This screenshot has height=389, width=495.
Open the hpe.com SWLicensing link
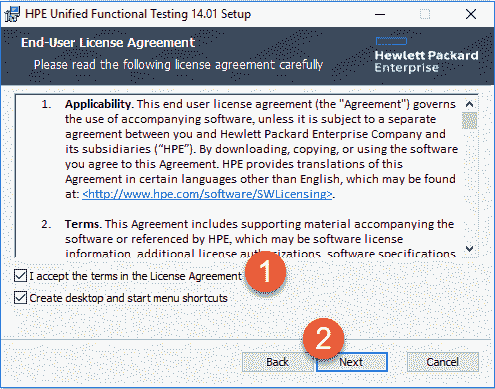pos(207,194)
